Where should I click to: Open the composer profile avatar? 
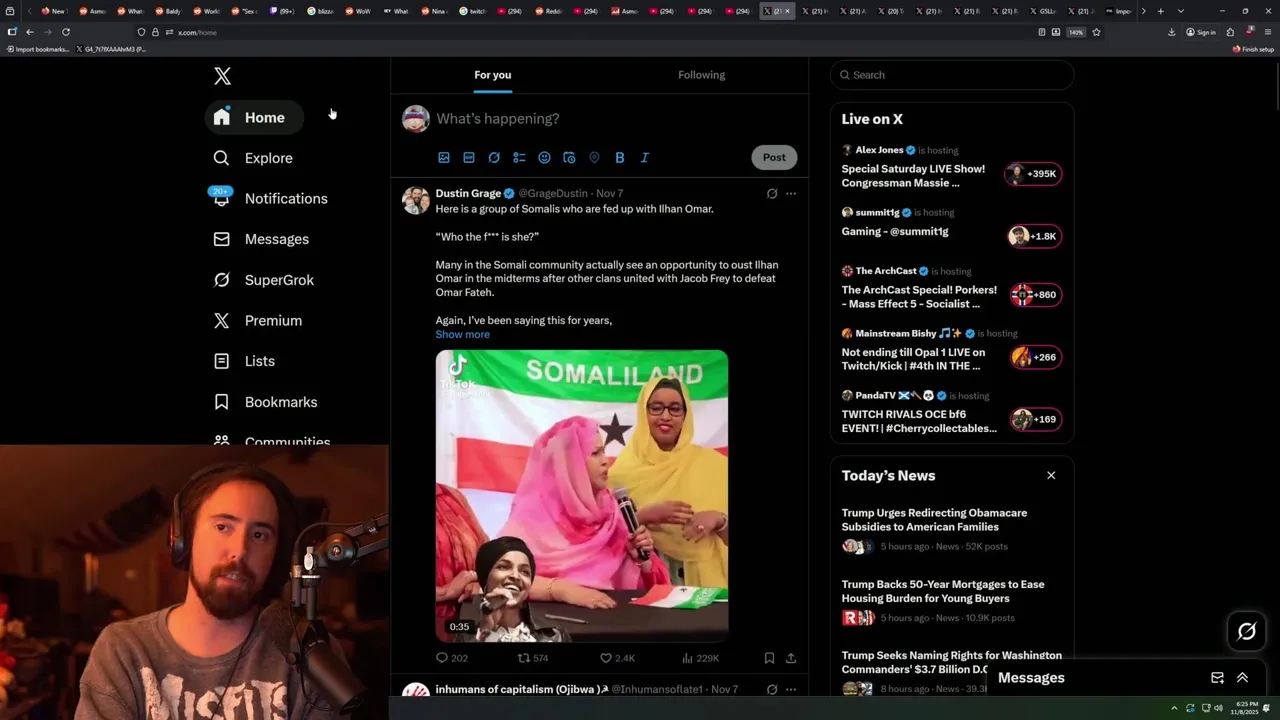[x=416, y=119]
